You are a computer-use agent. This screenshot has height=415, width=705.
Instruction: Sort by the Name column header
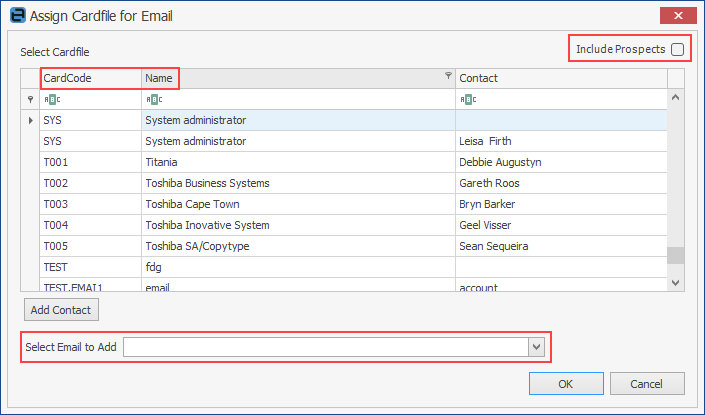tap(298, 78)
